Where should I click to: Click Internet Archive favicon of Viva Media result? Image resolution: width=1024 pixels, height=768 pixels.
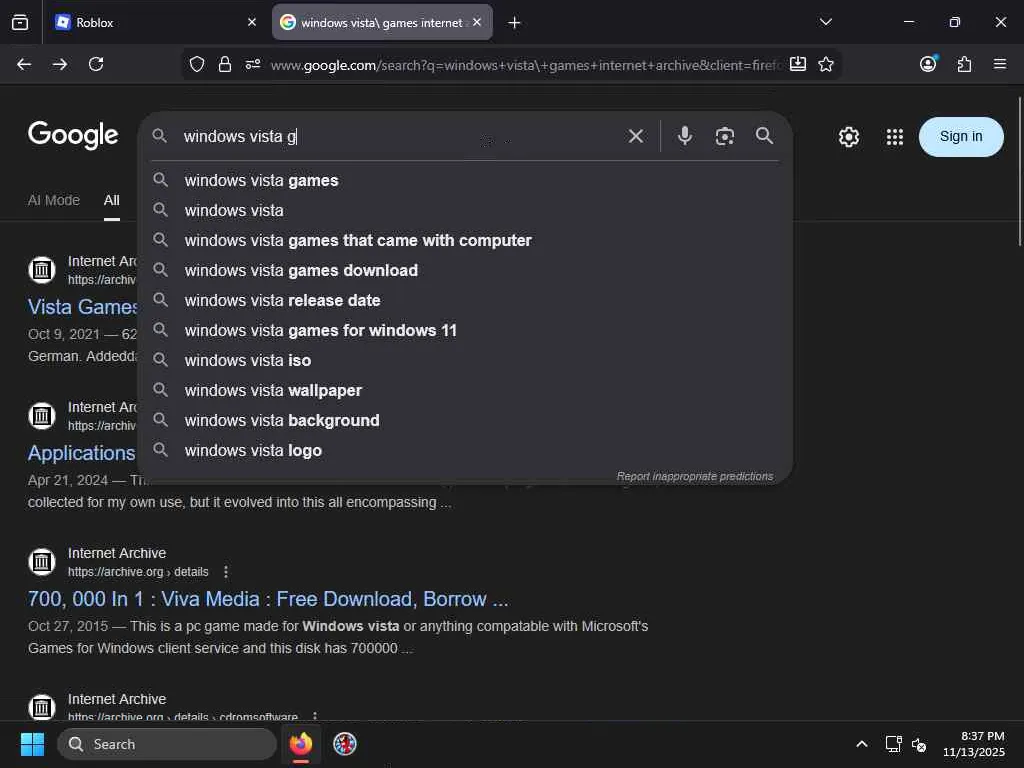[42, 562]
